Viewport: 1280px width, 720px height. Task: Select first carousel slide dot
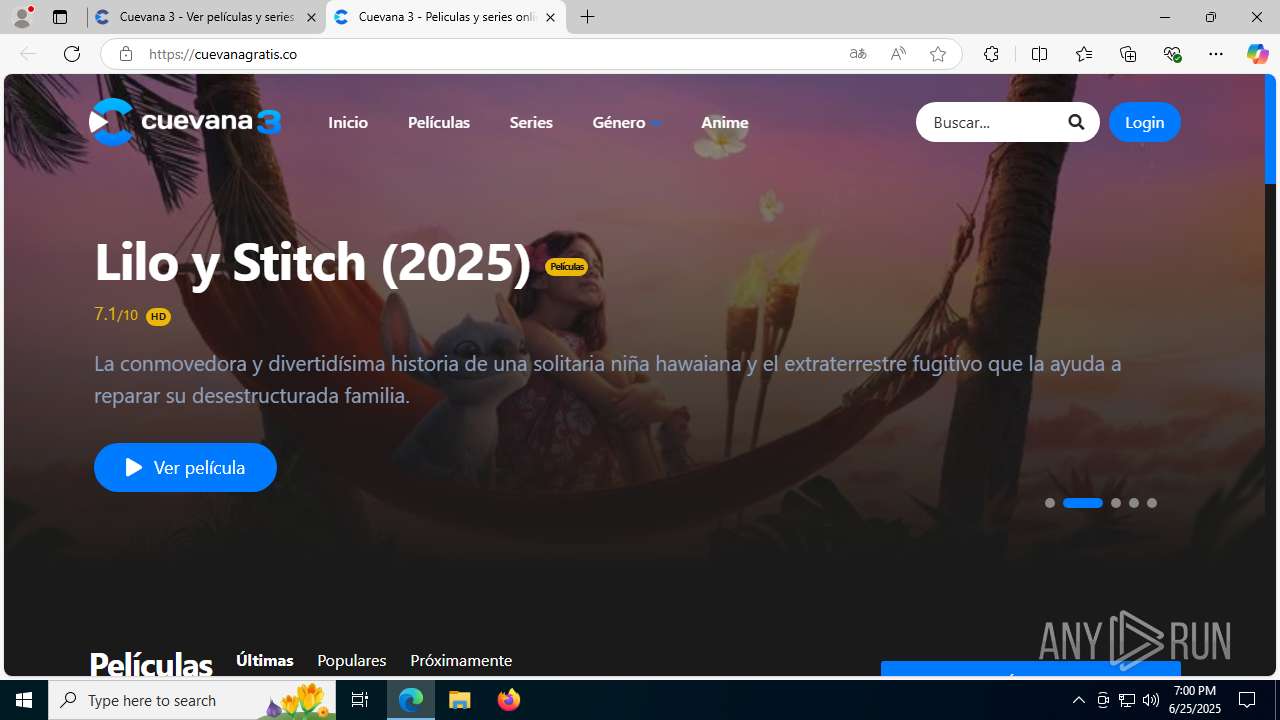coord(1050,503)
